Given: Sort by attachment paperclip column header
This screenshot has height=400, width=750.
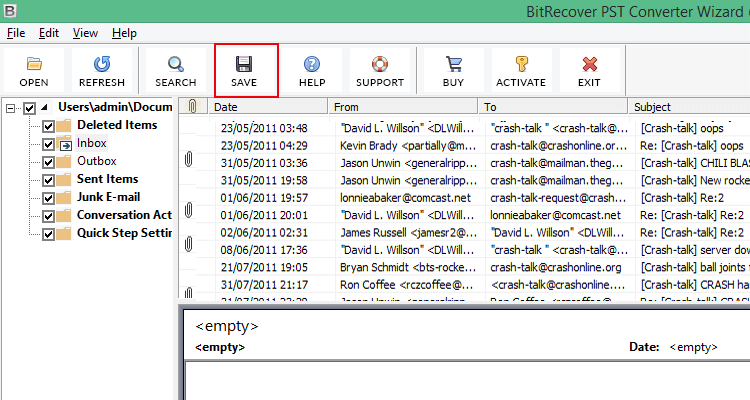Looking at the screenshot, I should [x=193, y=106].
